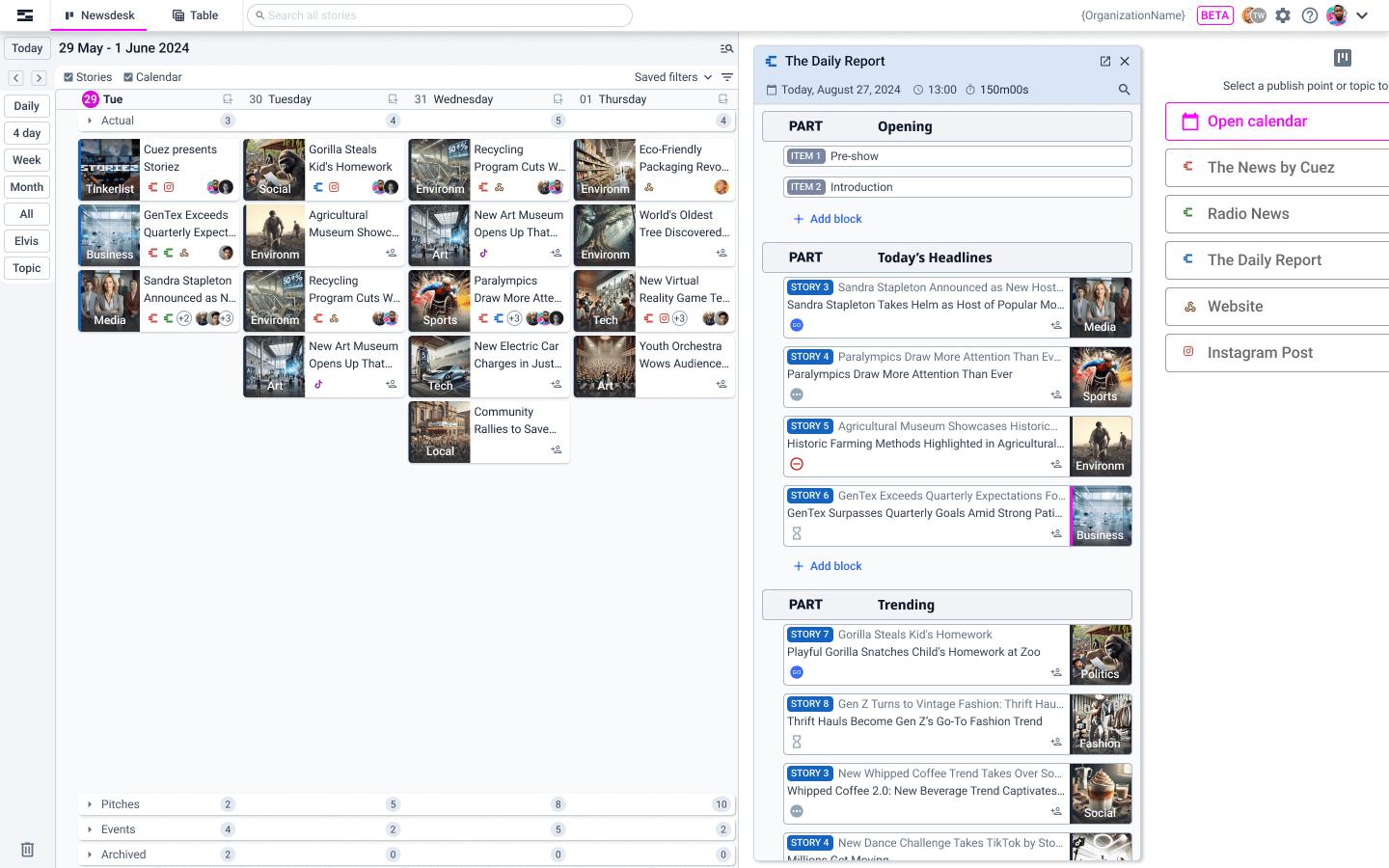Click the add-story icon in the 30 Tuesday header
The width and height of the screenshot is (1389, 868).
[393, 99]
